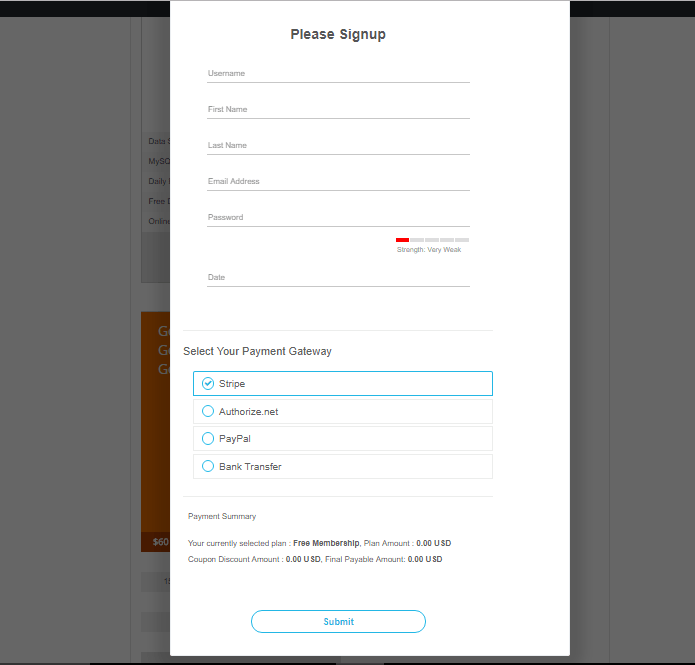Choose Authorize.net as the payment gateway
This screenshot has height=665, width=695.
tap(207, 411)
